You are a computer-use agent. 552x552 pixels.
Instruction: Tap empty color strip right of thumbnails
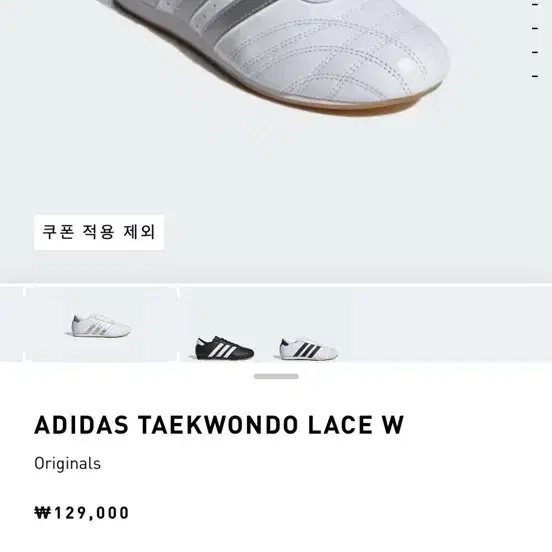point(445,325)
